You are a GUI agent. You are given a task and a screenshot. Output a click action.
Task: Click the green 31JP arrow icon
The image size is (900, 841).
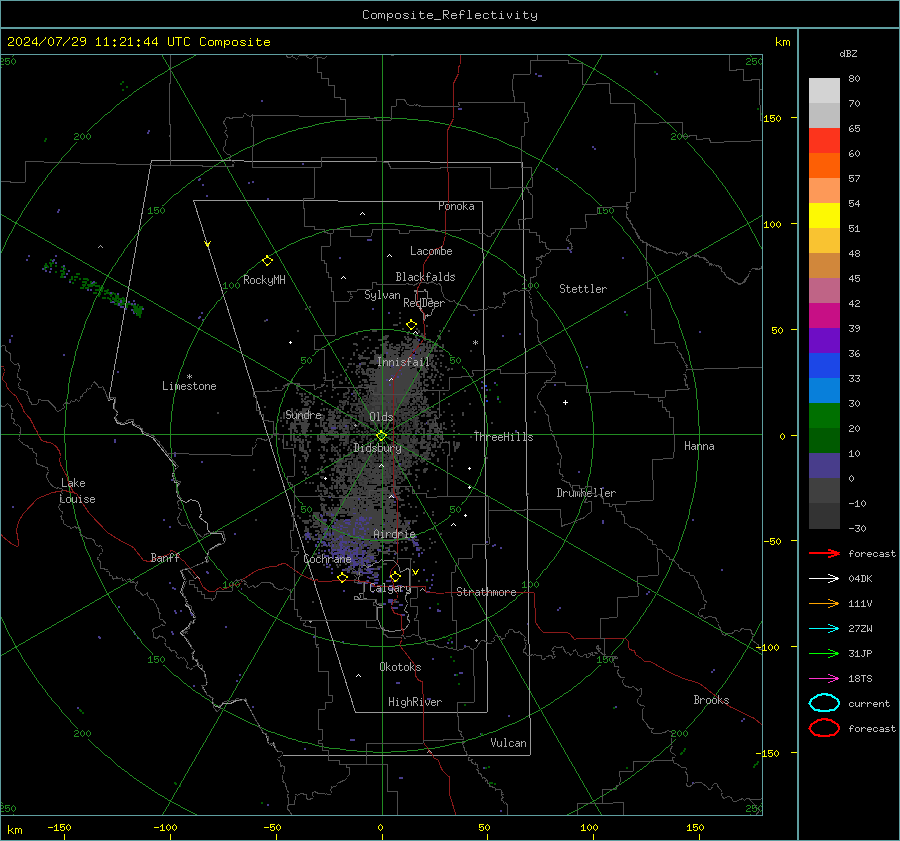(x=824, y=653)
